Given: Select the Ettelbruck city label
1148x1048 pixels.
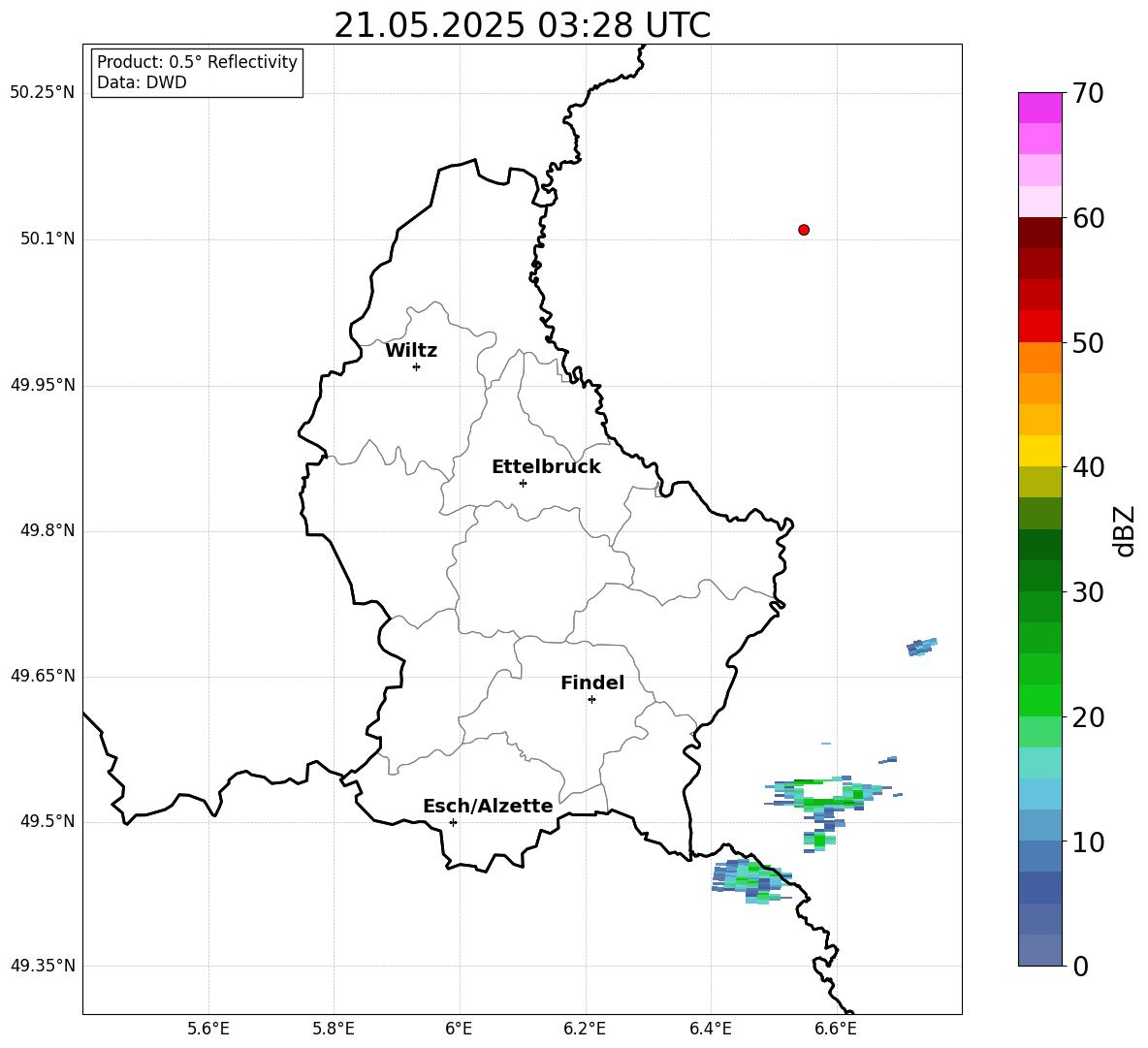Looking at the screenshot, I should coord(546,467).
